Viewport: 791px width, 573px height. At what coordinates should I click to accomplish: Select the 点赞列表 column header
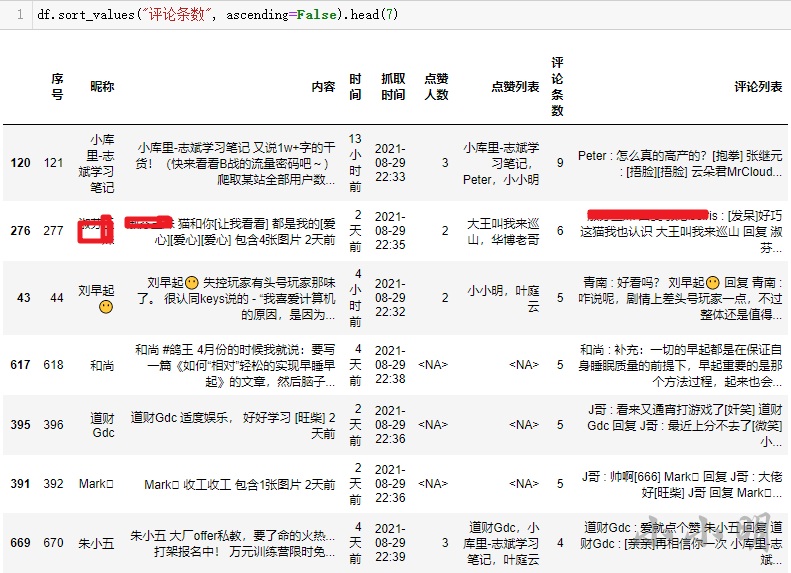tap(515, 87)
